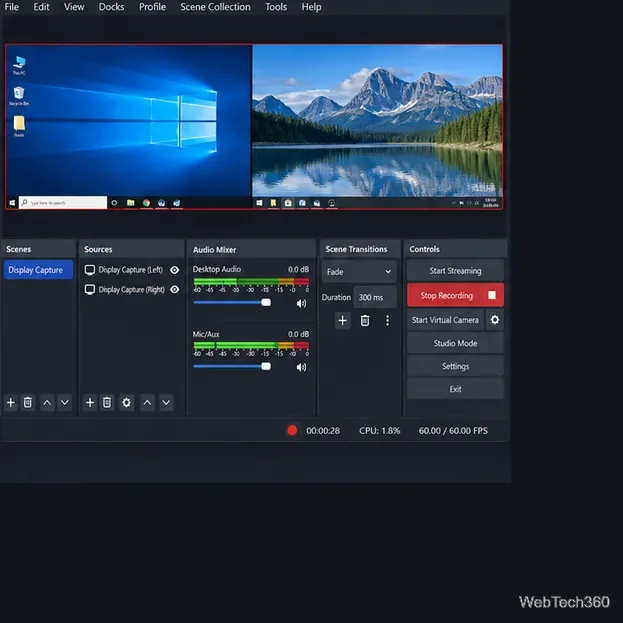Viewport: 623px width, 623px height.
Task: Click Start Streaming button
Action: [455, 271]
